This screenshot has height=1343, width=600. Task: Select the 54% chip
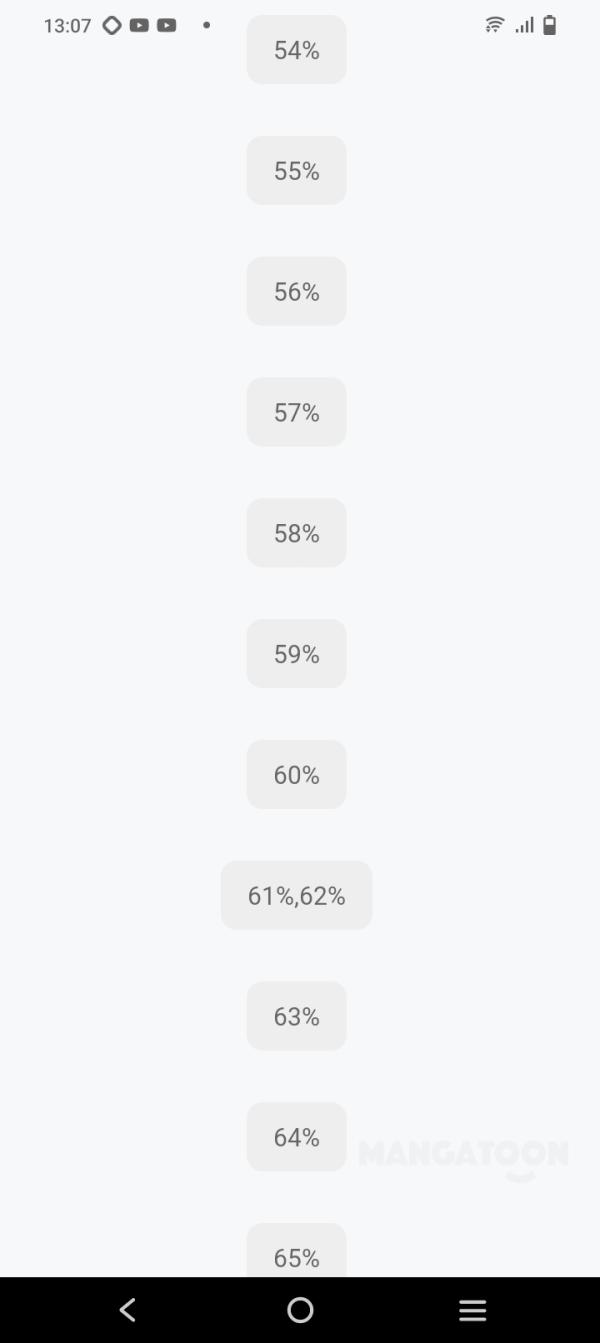pos(296,50)
